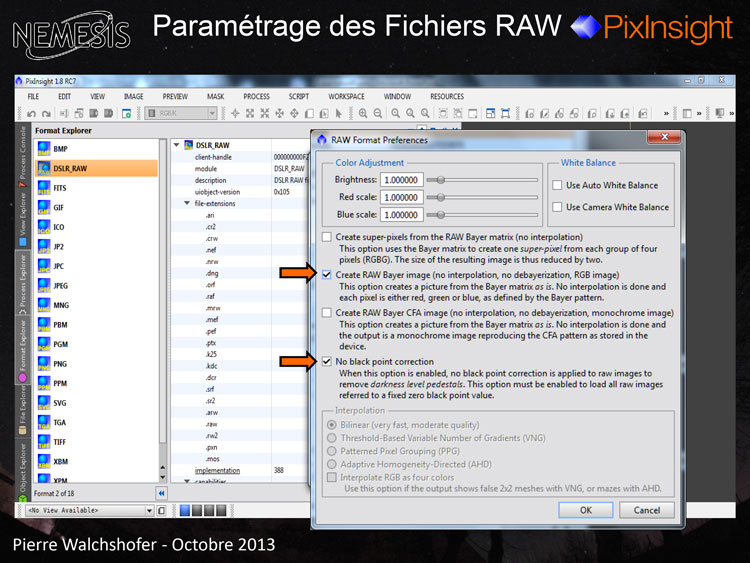
Task: Select the GIF format entry icon
Action: coord(44,207)
